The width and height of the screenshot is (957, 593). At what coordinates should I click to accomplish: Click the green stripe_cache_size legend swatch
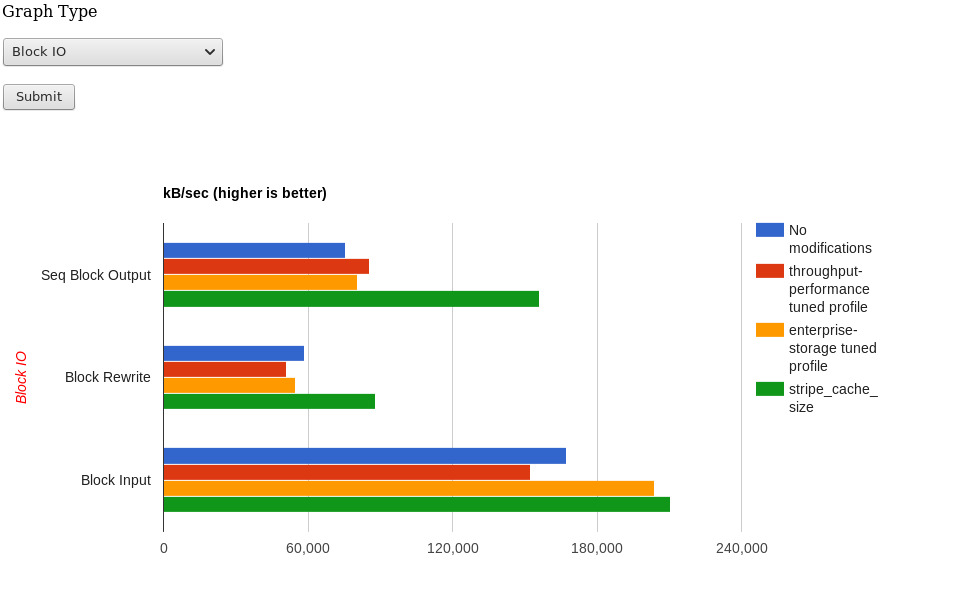pos(769,389)
